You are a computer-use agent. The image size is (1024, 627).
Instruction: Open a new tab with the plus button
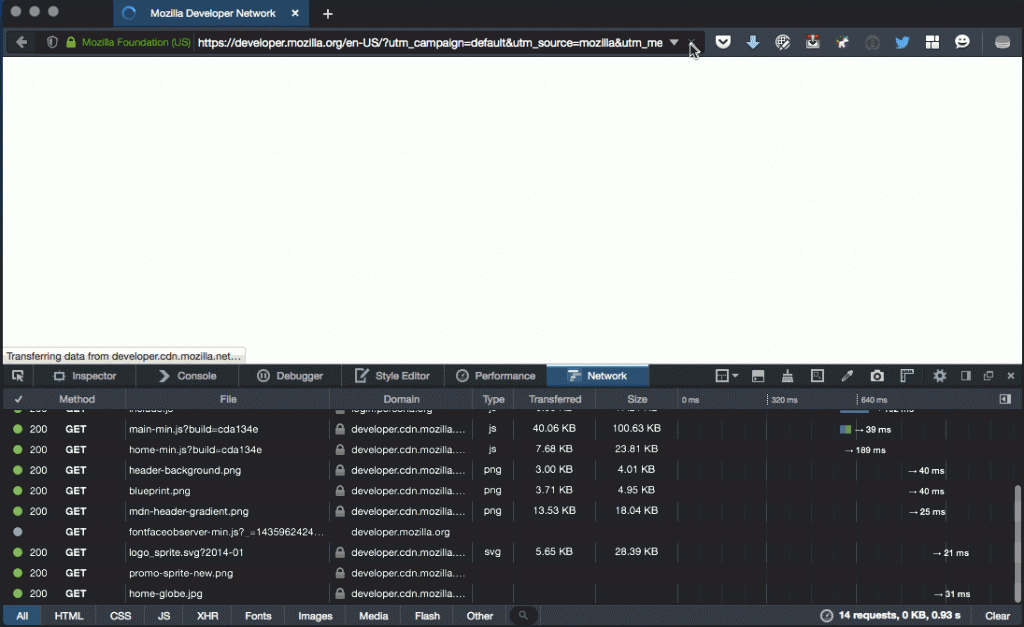click(328, 14)
